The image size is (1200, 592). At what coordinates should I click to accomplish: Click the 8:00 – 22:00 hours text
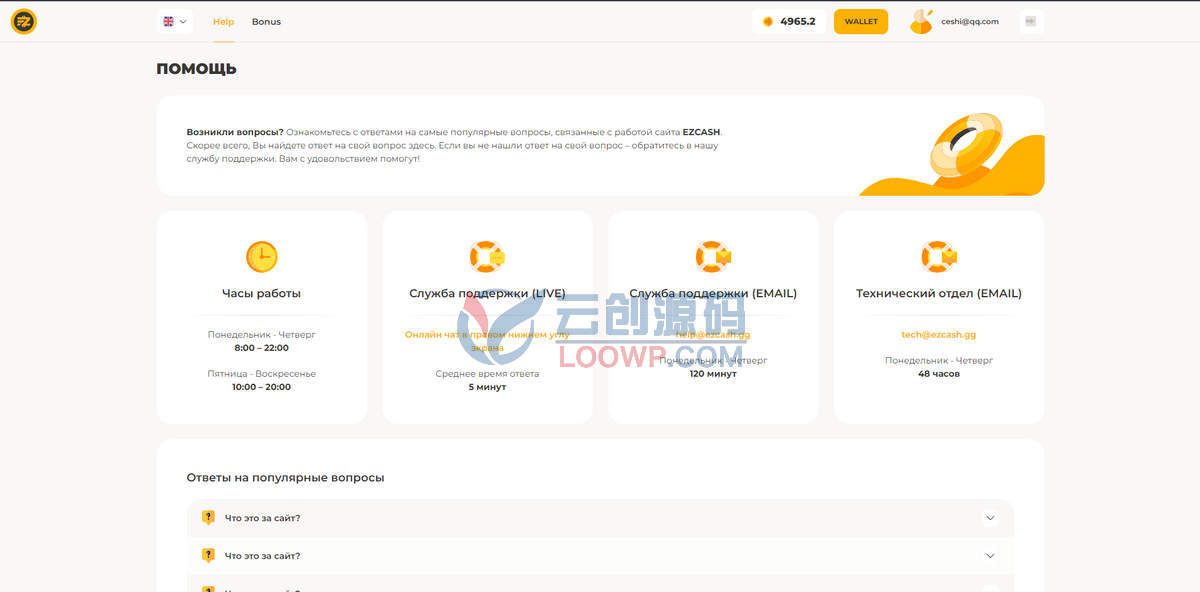coord(262,348)
